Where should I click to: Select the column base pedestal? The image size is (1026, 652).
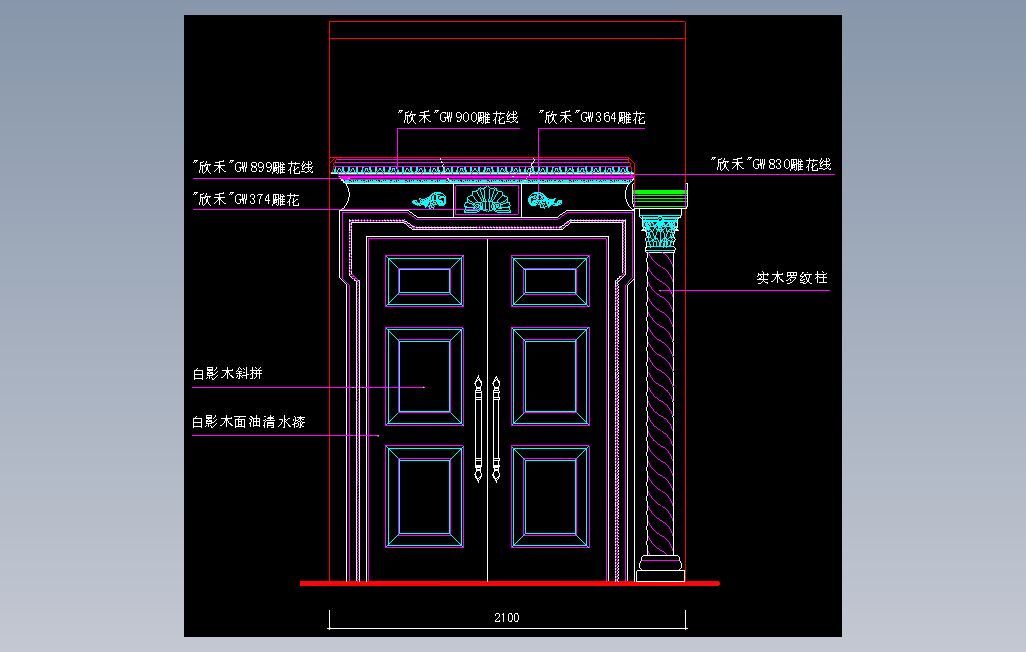(660, 569)
